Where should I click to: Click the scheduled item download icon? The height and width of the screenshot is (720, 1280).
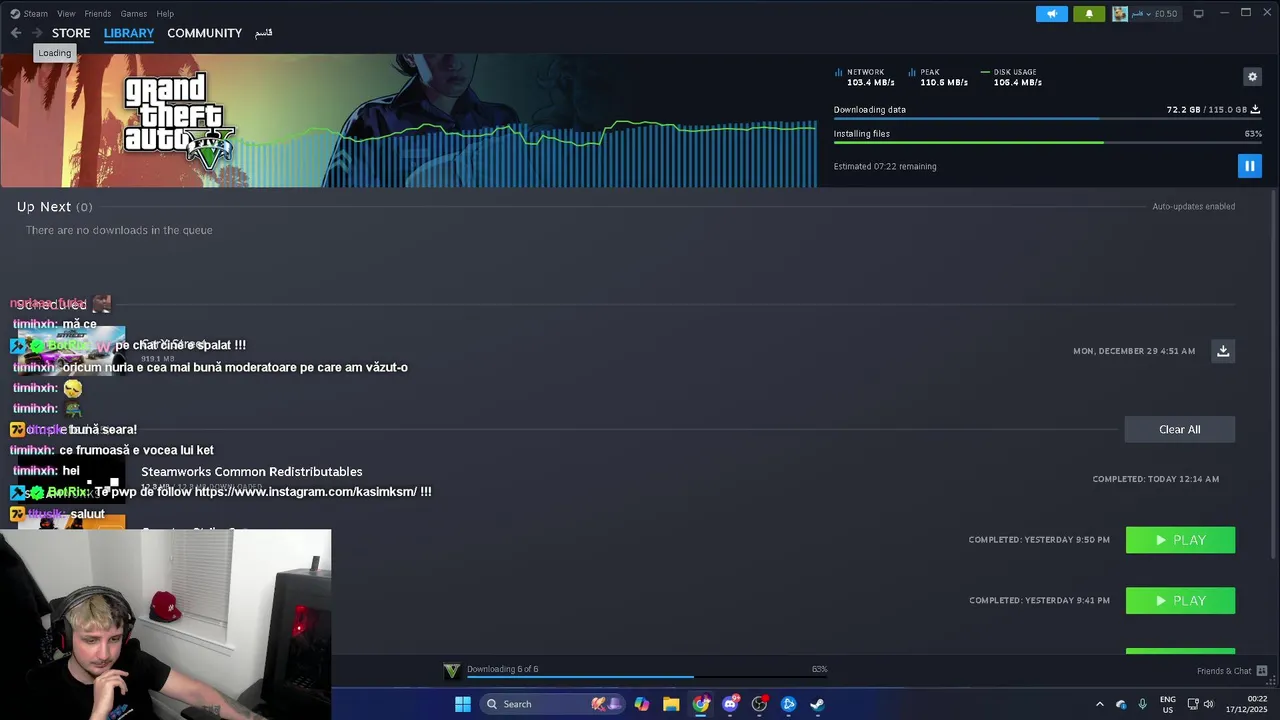(x=1222, y=351)
